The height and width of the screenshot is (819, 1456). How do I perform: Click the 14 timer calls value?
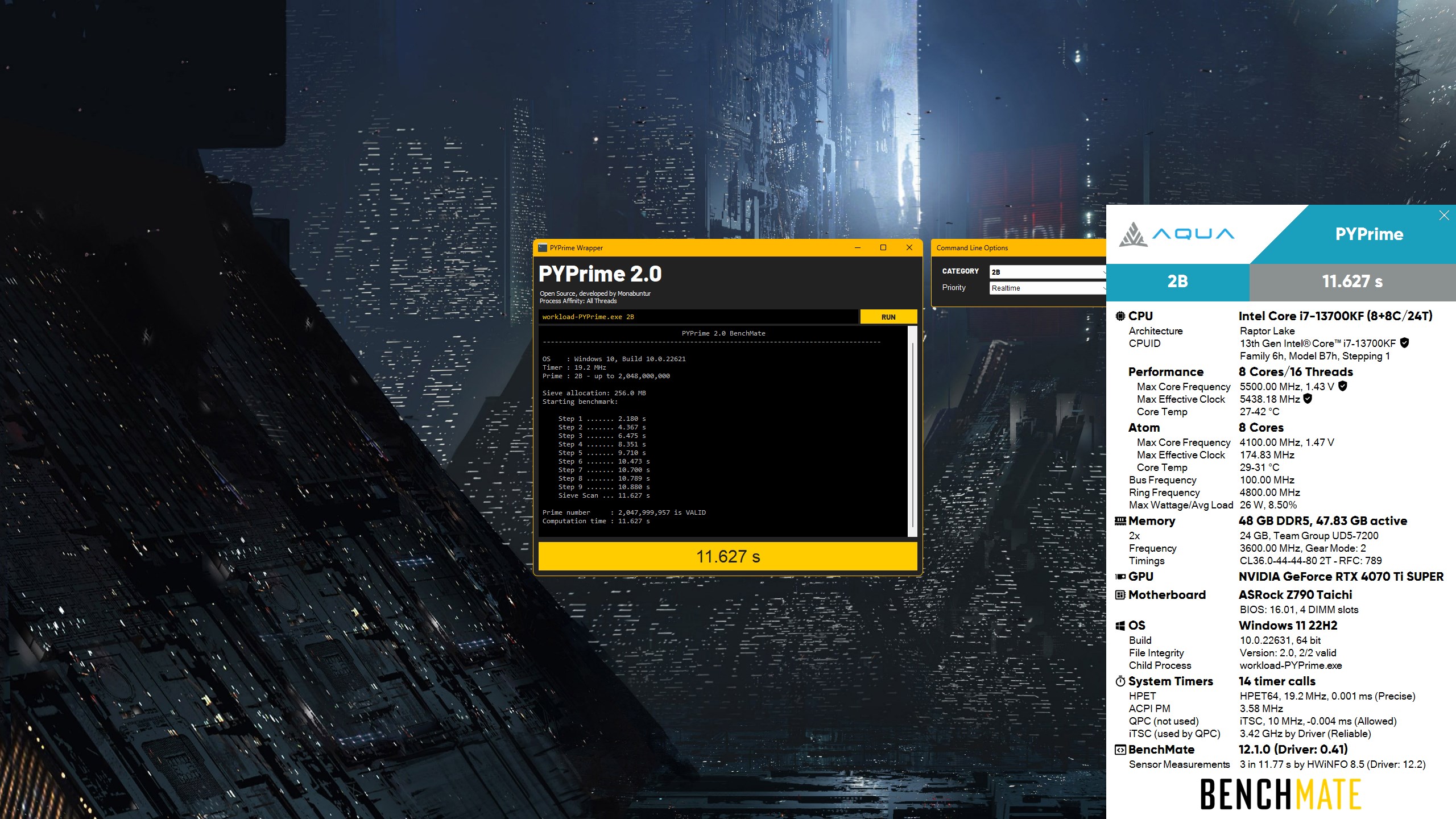coord(1277,681)
